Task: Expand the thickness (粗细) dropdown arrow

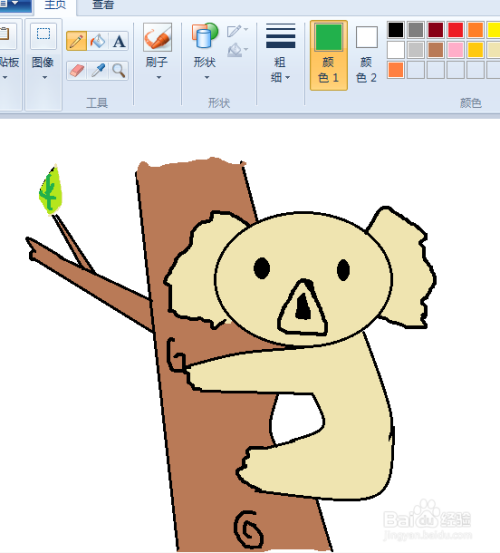Action: (x=288, y=77)
